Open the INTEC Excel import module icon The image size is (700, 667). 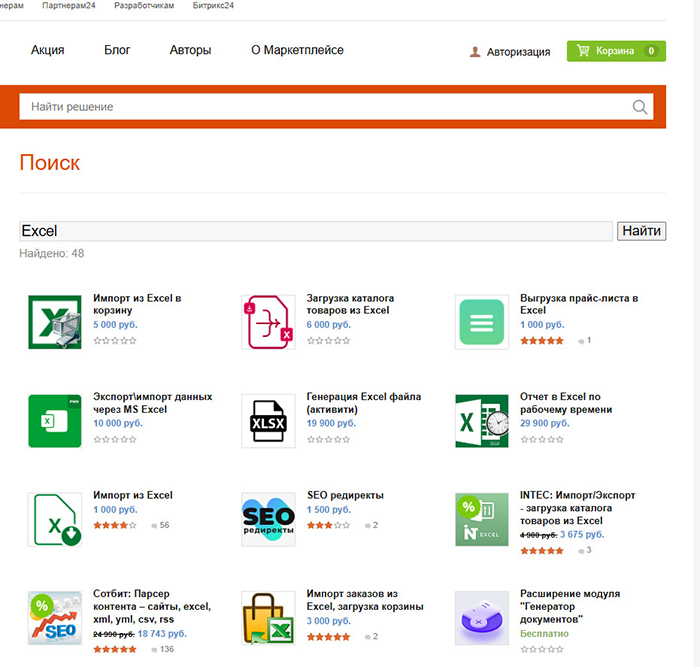(x=481, y=519)
